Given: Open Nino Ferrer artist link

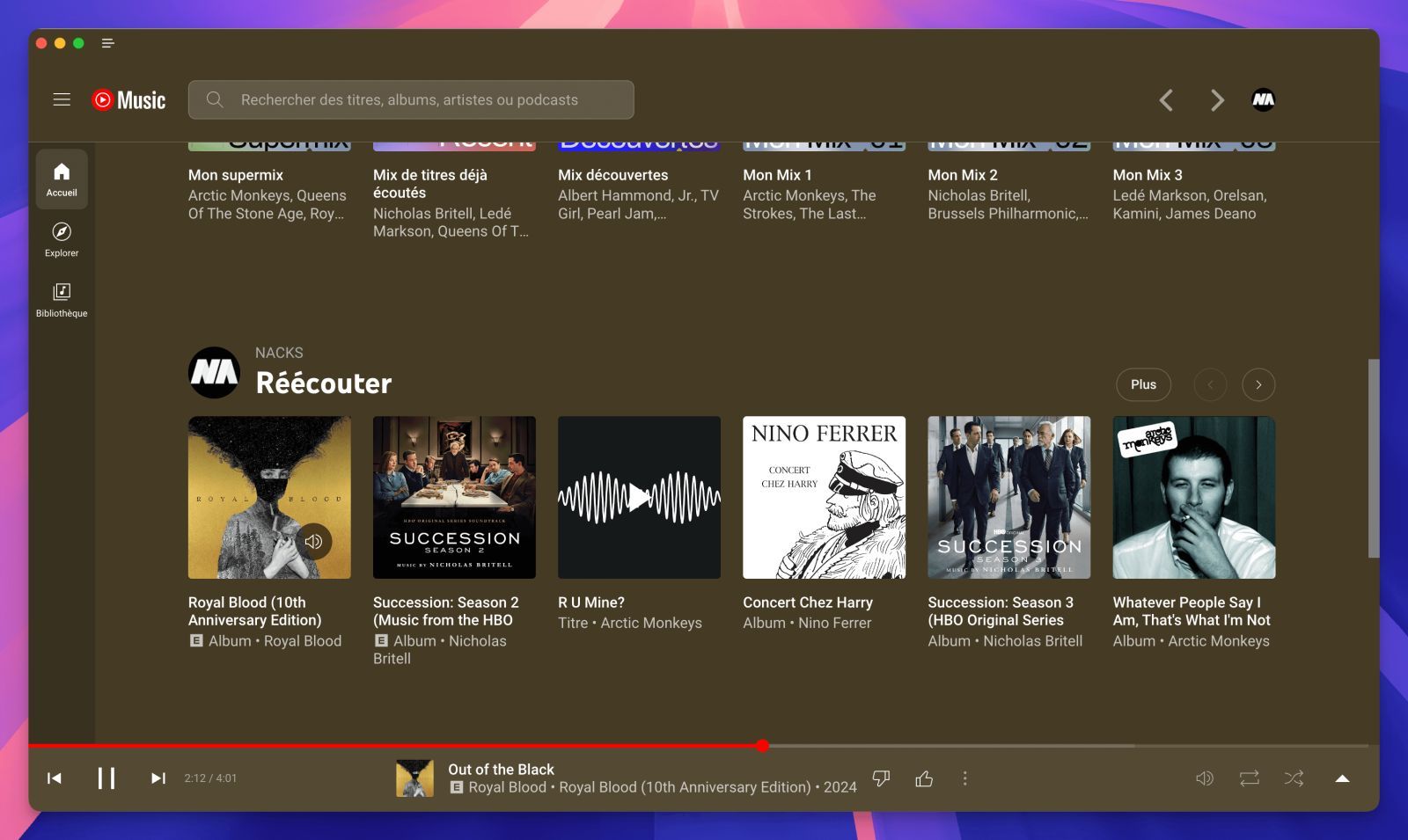Looking at the screenshot, I should [834, 623].
